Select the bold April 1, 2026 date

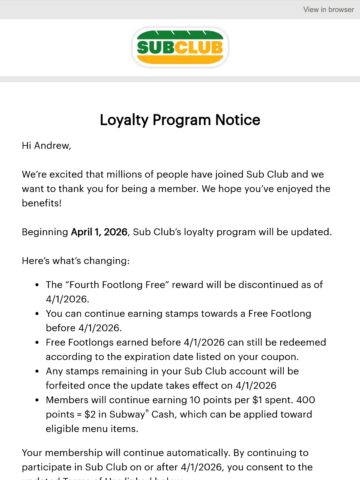pos(99,232)
